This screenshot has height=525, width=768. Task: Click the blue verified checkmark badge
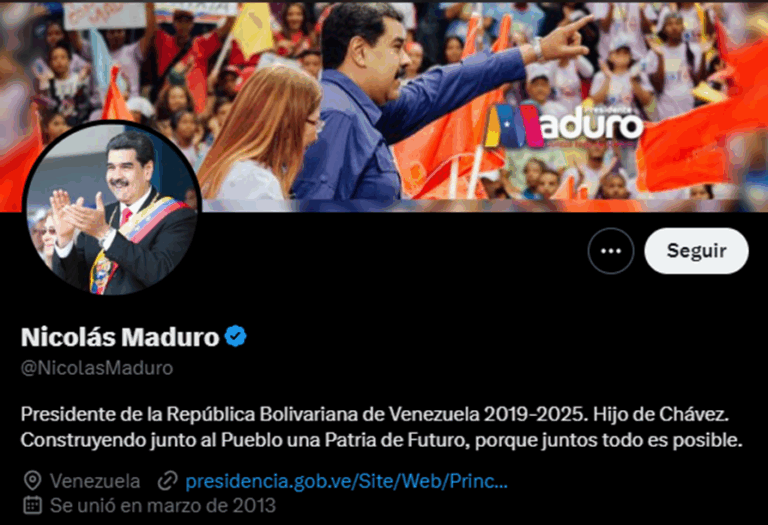click(236, 336)
